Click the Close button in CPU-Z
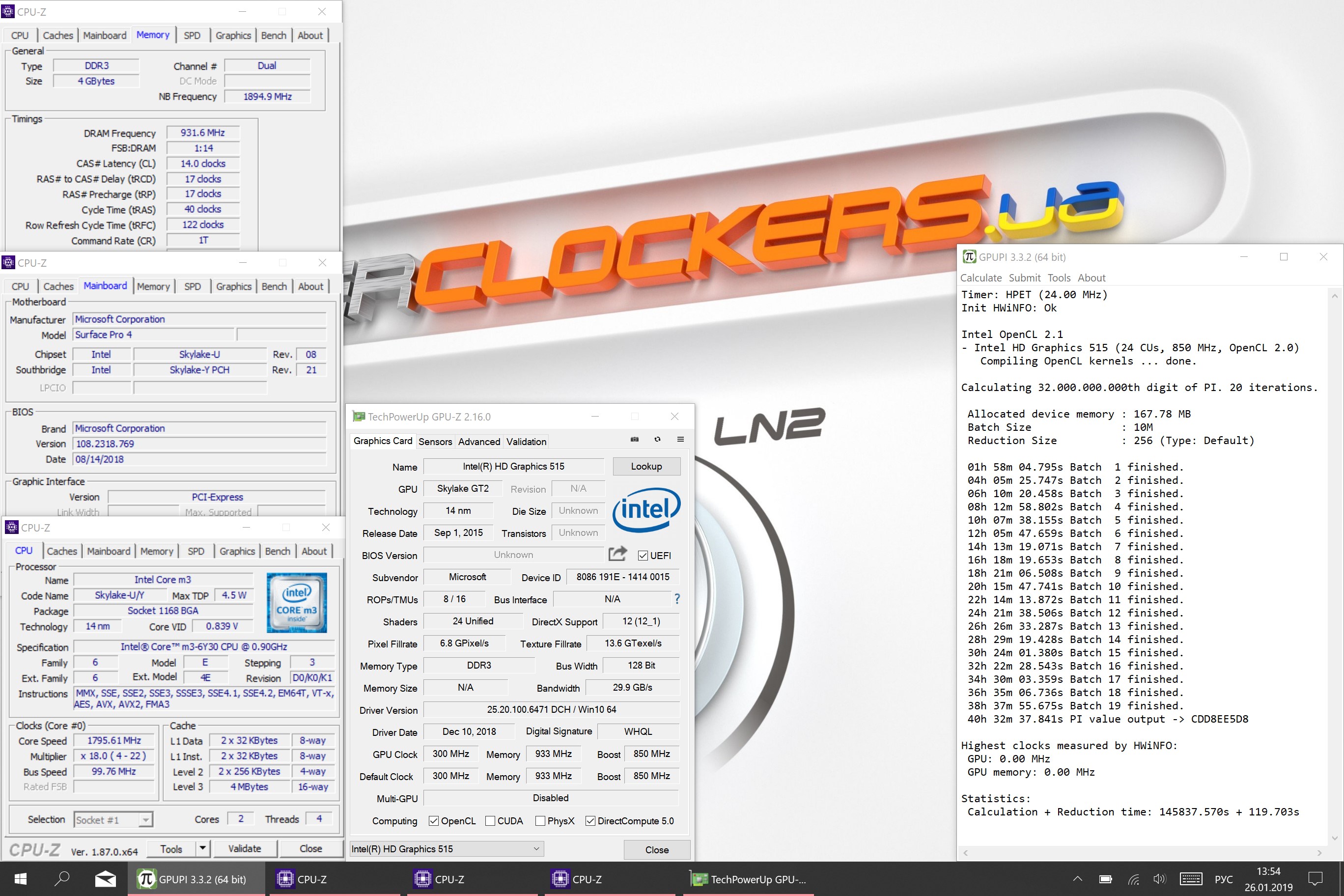Viewport: 1344px width, 896px height. point(310,848)
